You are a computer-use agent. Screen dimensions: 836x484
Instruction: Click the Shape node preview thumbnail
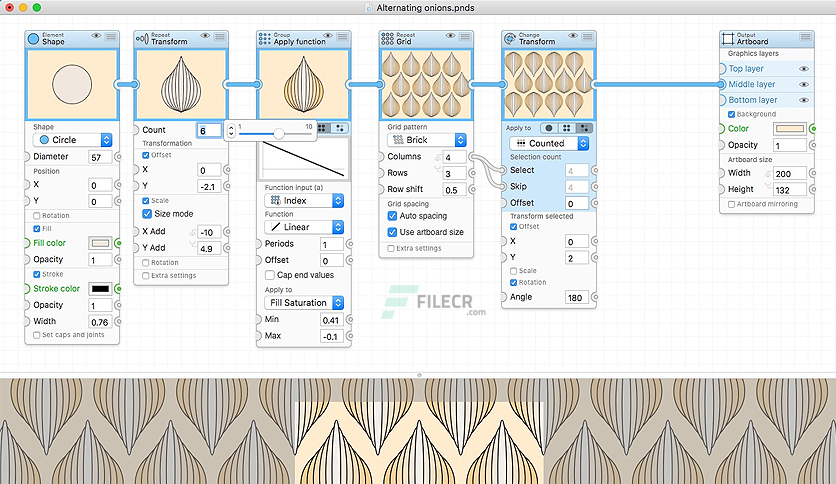72,84
